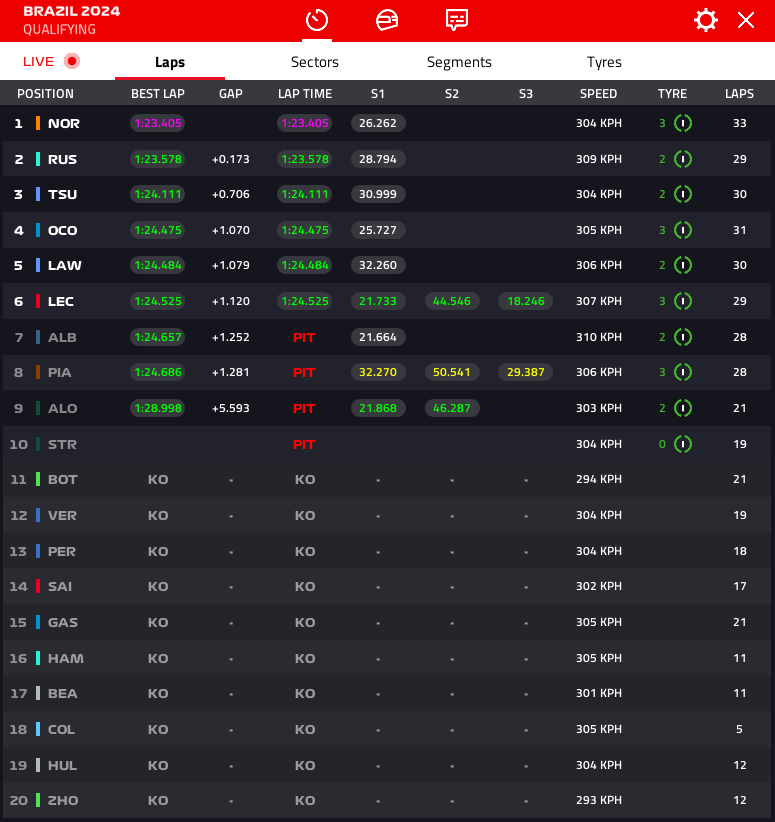Switch to the Sectors tab
775x822 pixels.
point(315,62)
